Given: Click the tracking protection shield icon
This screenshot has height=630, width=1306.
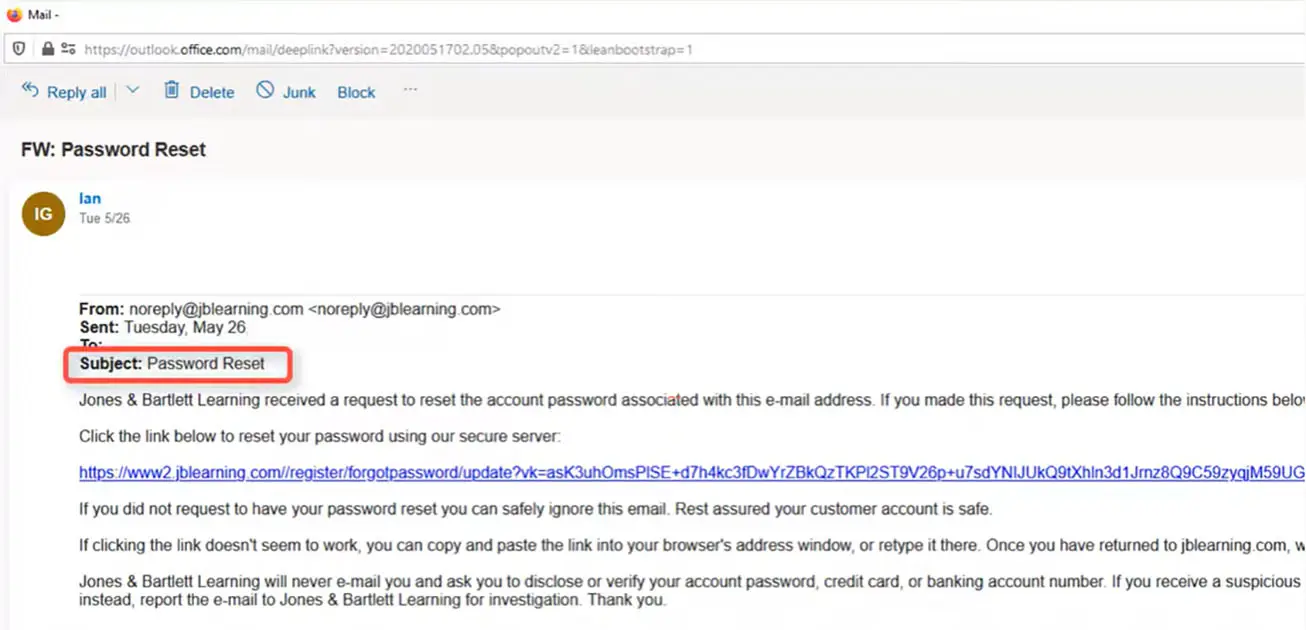Looking at the screenshot, I should tap(18, 48).
